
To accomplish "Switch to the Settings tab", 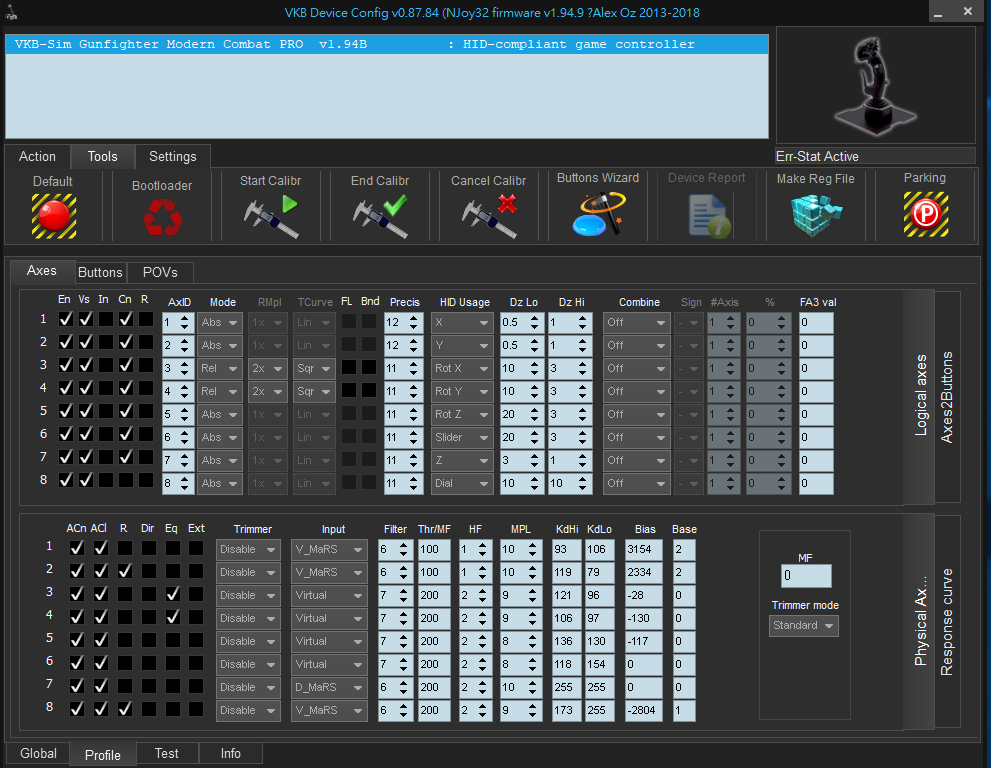I will click(173, 157).
